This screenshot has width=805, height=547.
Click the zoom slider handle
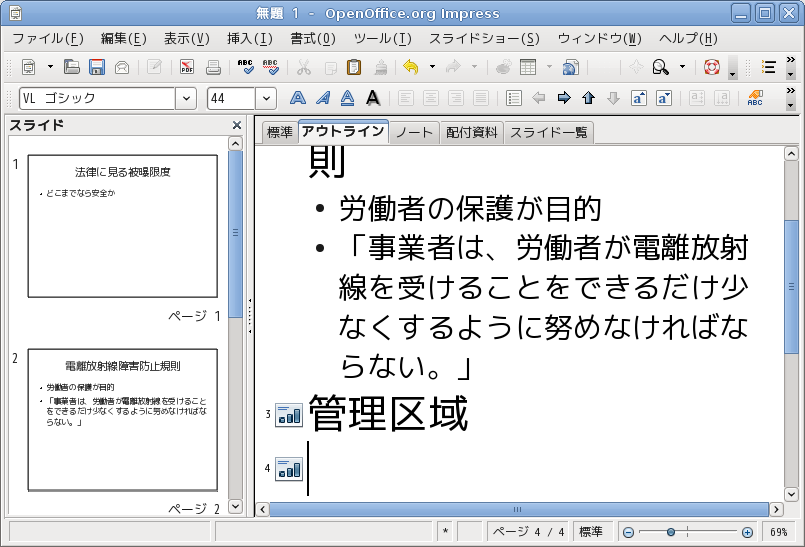point(670,533)
